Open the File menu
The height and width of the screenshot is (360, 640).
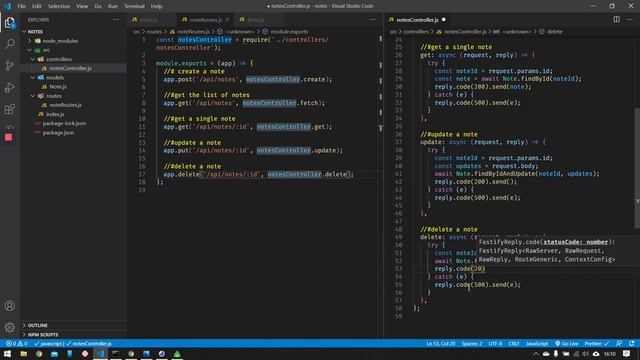click(x=22, y=6)
